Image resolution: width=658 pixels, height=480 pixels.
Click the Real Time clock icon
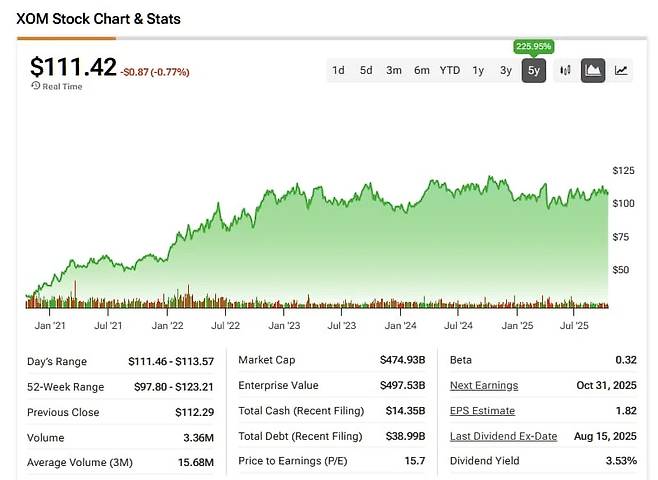[35, 86]
